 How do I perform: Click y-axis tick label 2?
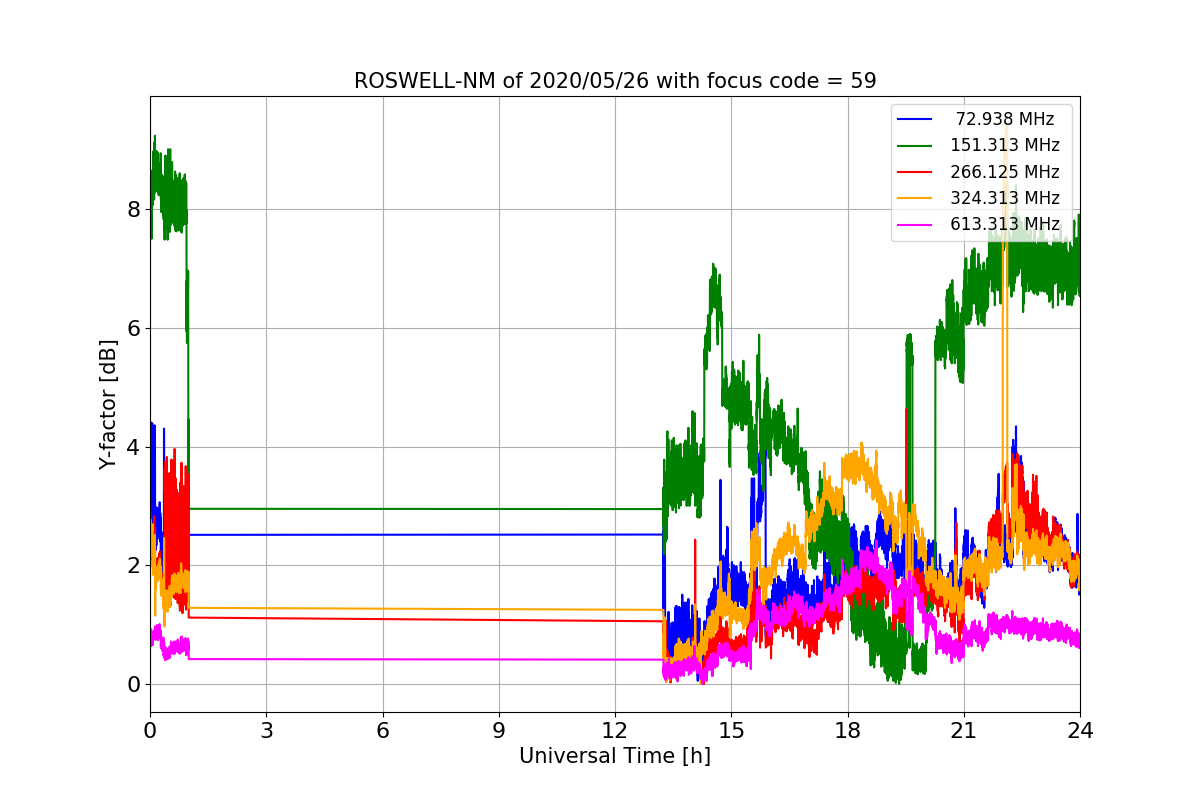point(133,566)
